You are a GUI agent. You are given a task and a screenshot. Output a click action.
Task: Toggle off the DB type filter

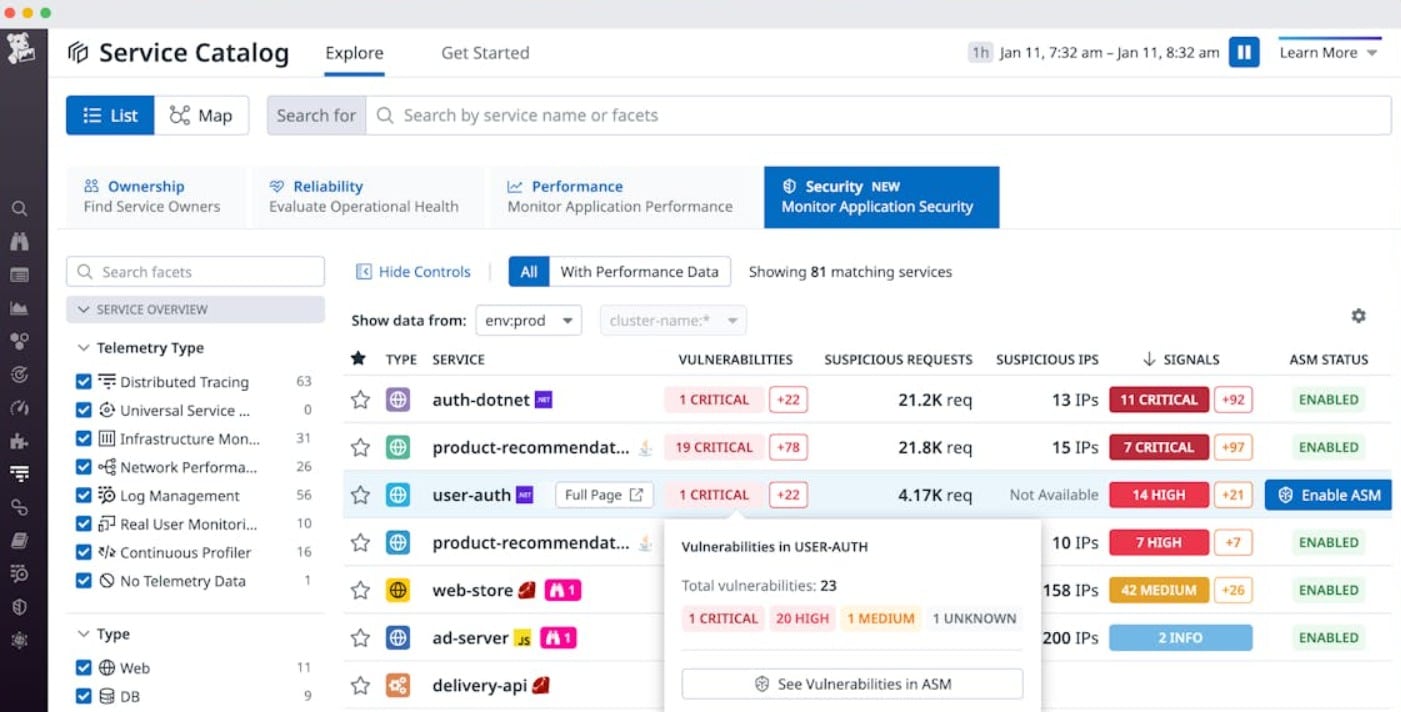(84, 696)
